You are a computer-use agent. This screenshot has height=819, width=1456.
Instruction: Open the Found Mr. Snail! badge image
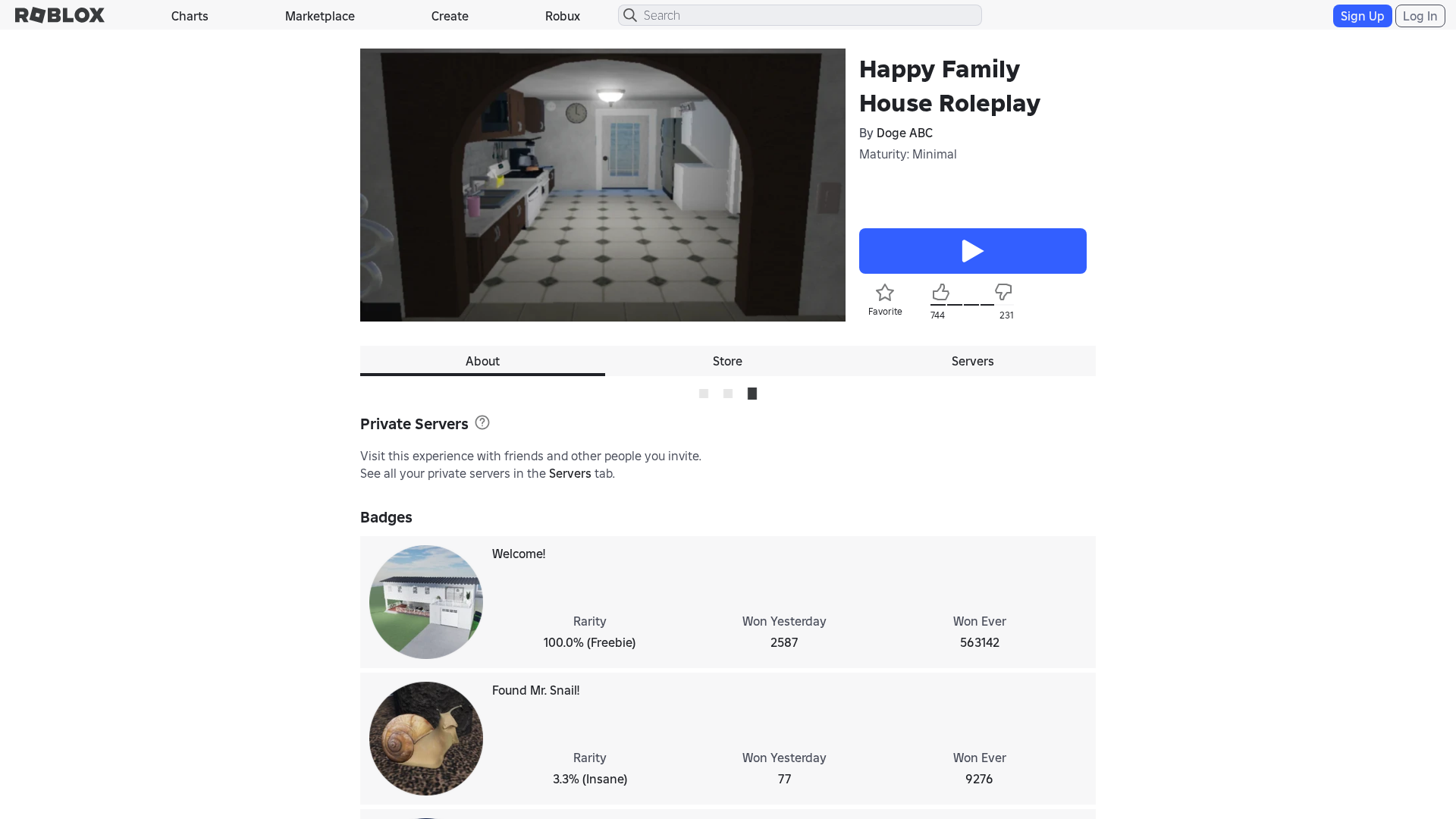pos(426,739)
